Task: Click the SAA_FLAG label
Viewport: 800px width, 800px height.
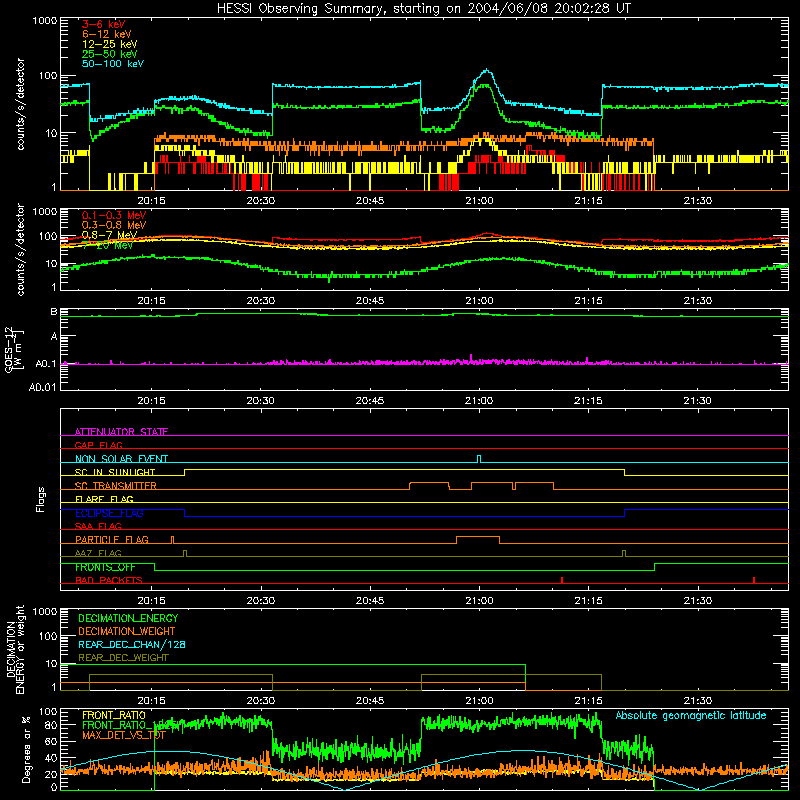Action: point(98,526)
